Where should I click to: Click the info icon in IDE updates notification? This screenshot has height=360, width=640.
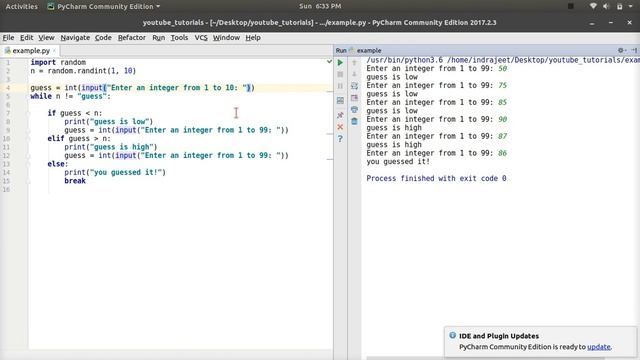coord(452,336)
